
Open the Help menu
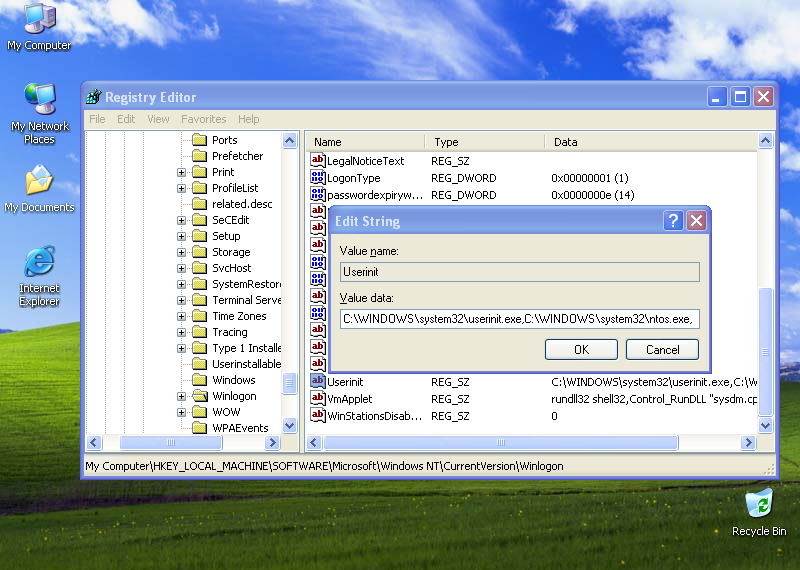248,119
